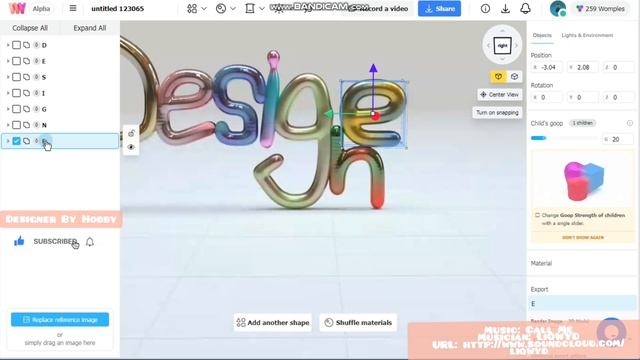Click the view cube 'right' face
Screen dimensions: 640x360
coord(502,45)
